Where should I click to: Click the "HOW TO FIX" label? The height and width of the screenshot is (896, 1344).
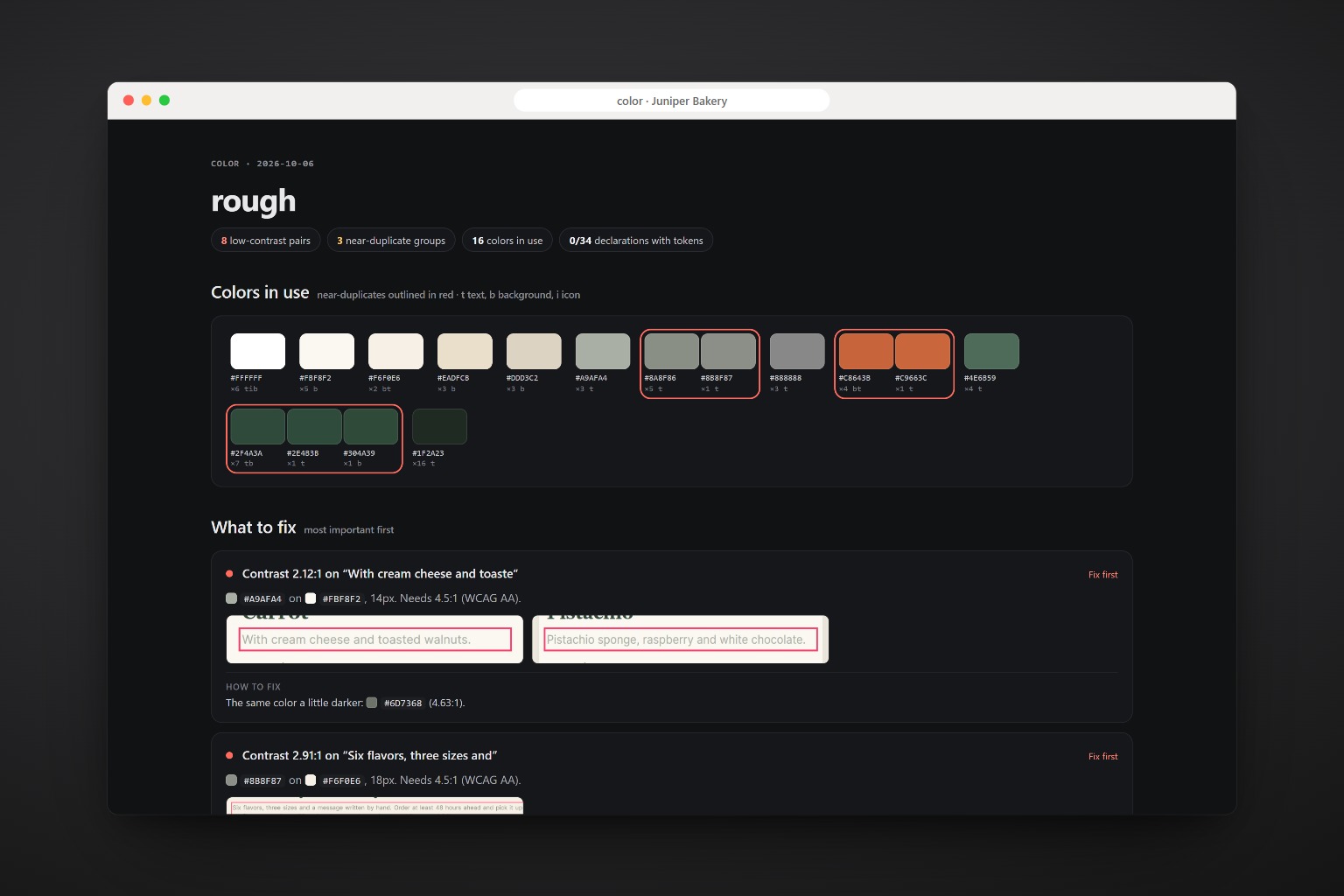coord(253,687)
